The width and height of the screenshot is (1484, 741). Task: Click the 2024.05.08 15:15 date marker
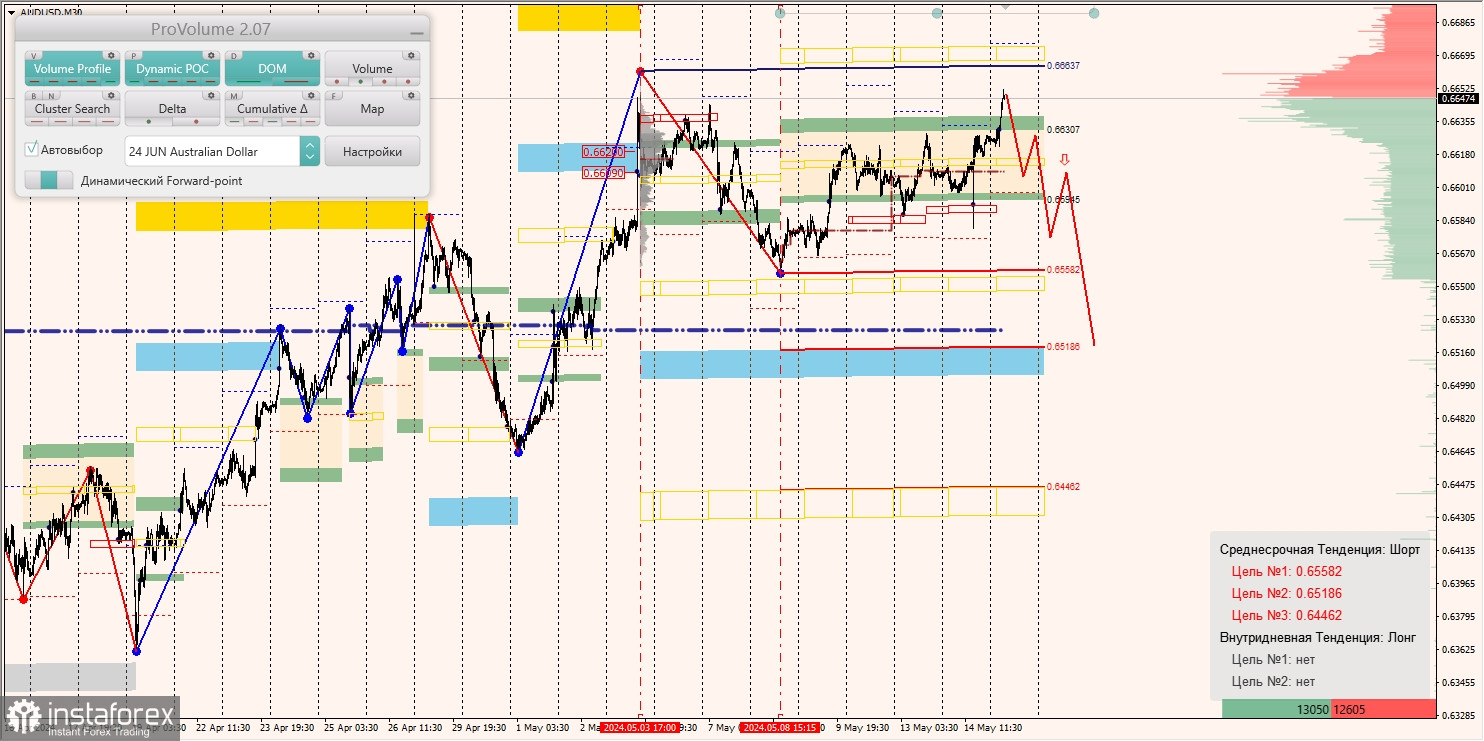[780, 727]
